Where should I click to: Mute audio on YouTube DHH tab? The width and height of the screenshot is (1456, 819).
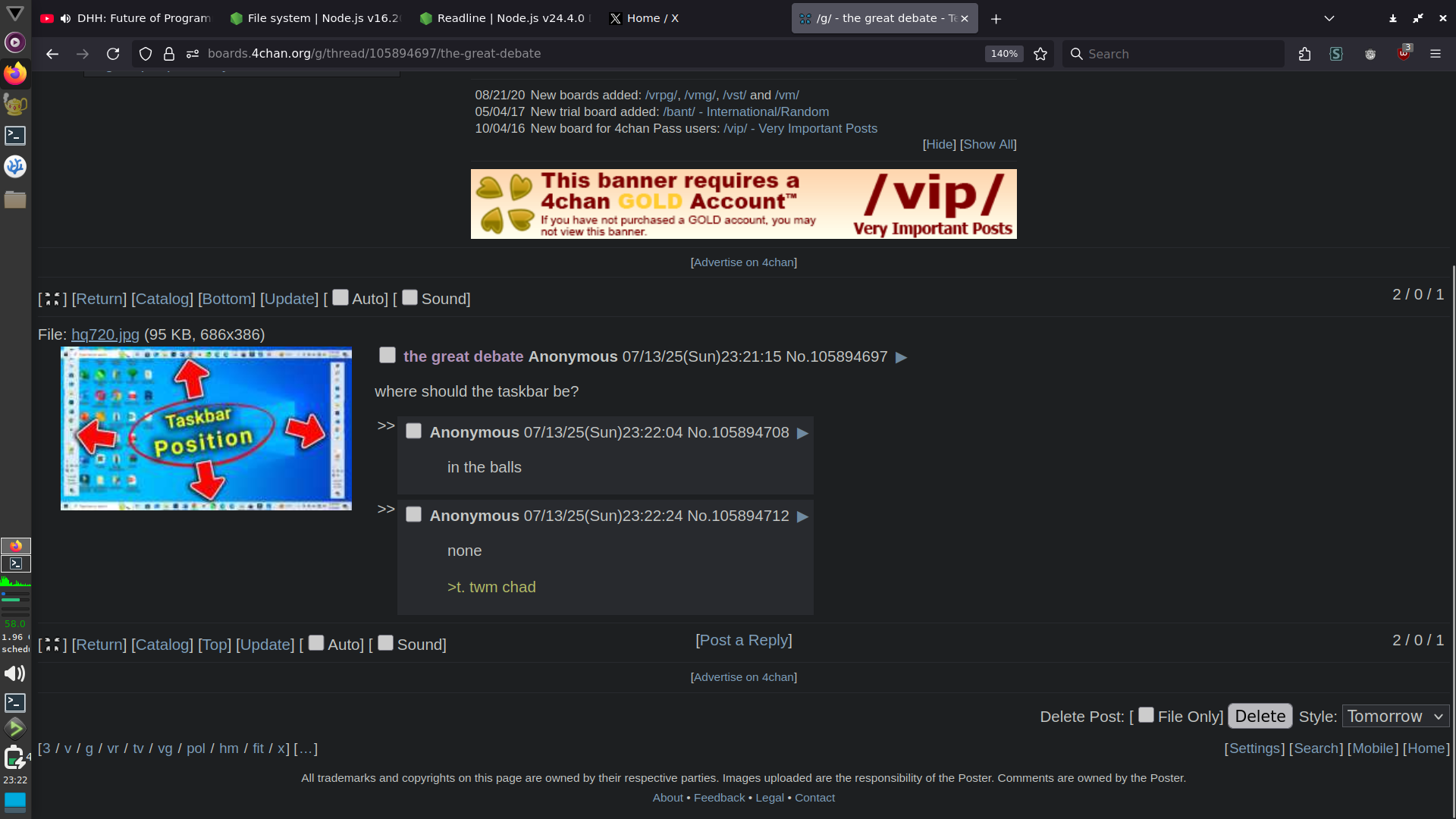click(66, 18)
